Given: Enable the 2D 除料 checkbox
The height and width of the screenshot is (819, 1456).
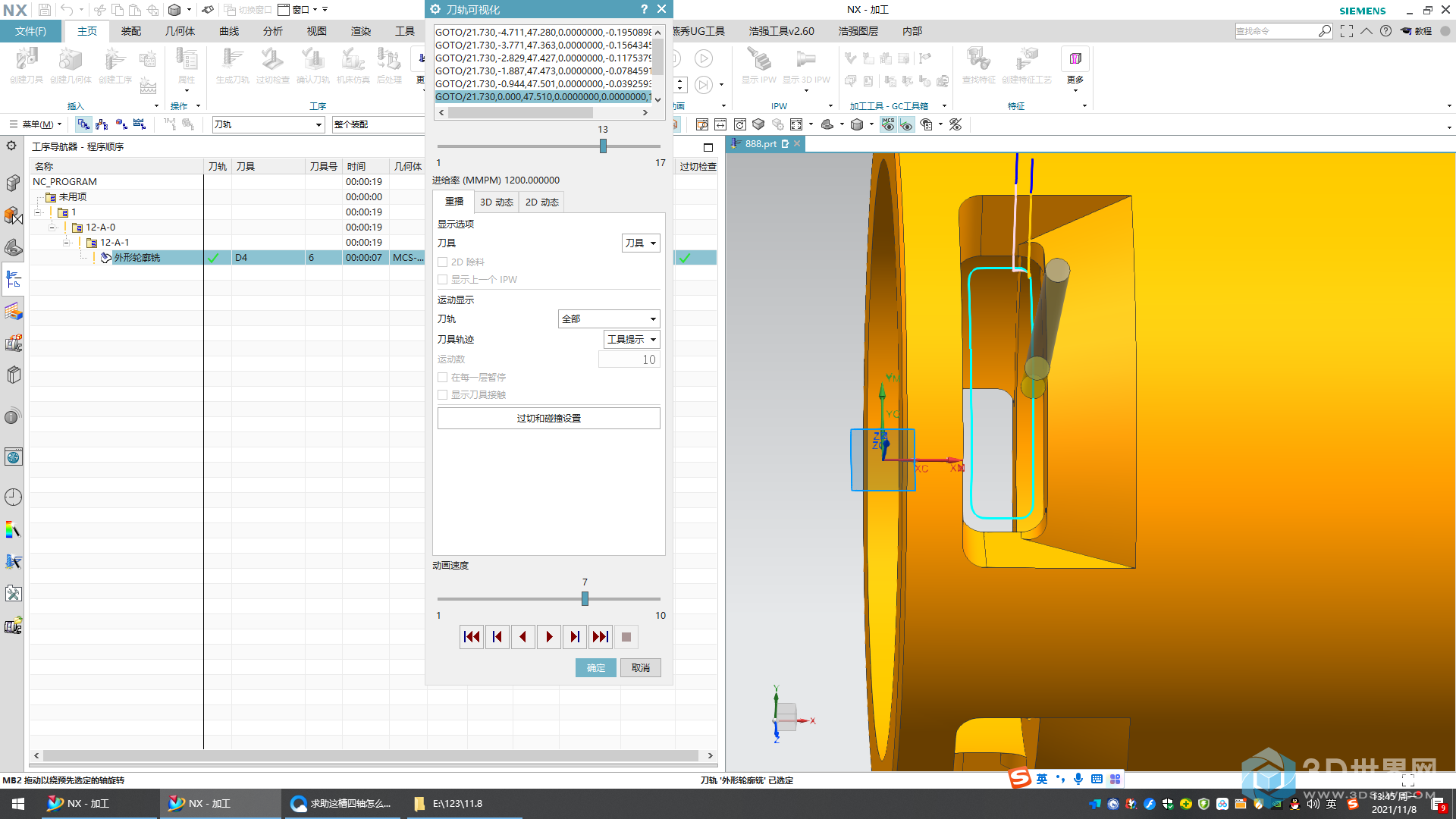Looking at the screenshot, I should pyautogui.click(x=442, y=262).
